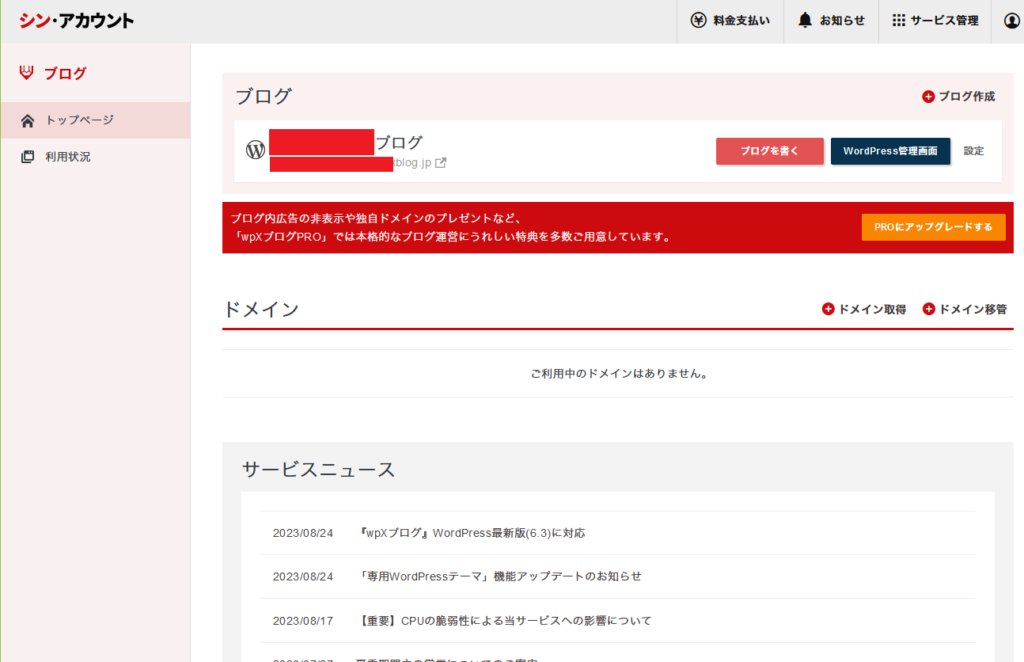Click the grid icon for サービス管理
This screenshot has height=662, width=1024.
[899, 20]
